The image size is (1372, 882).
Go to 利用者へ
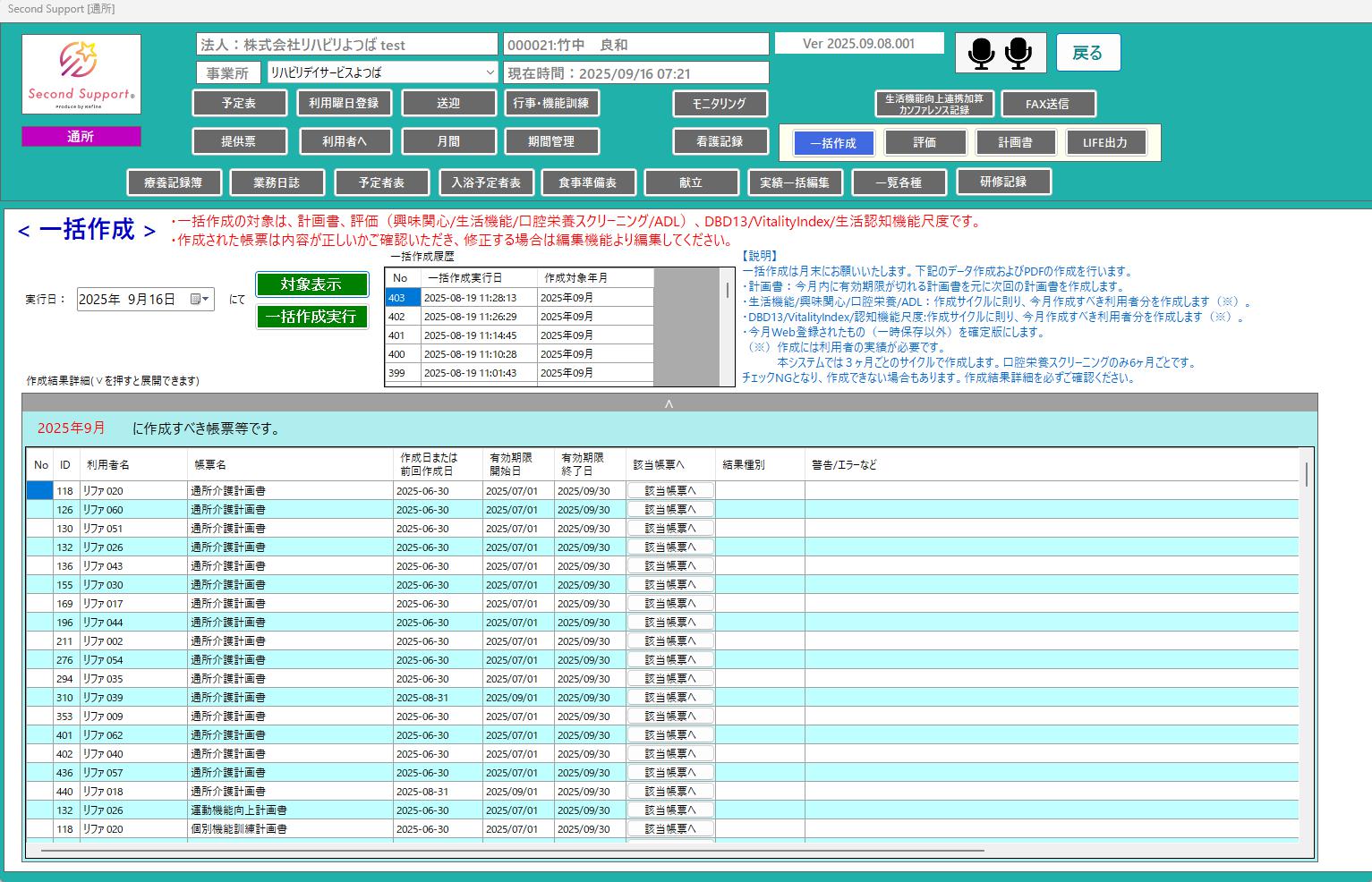pyautogui.click(x=344, y=141)
